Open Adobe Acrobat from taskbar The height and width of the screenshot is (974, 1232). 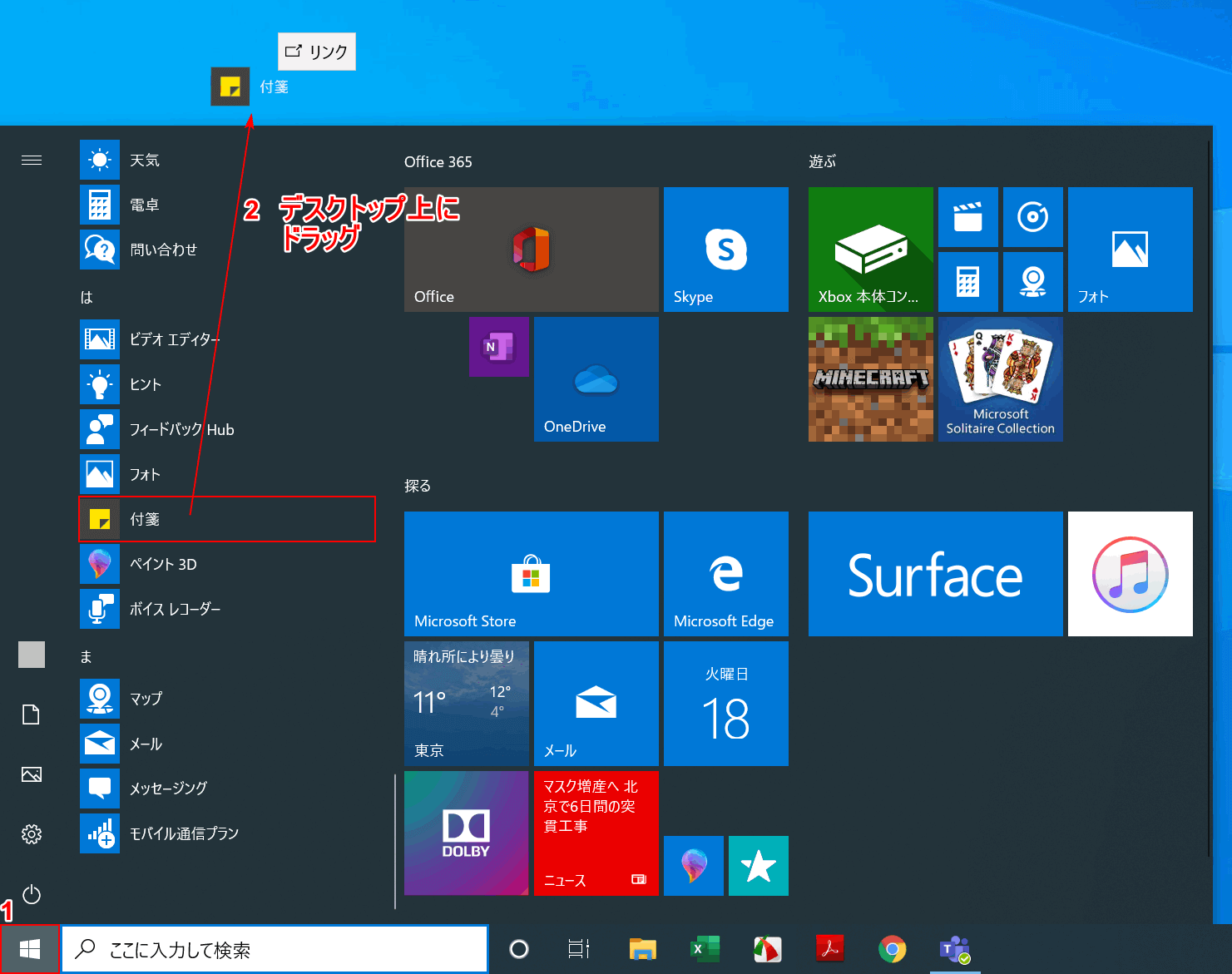[830, 949]
